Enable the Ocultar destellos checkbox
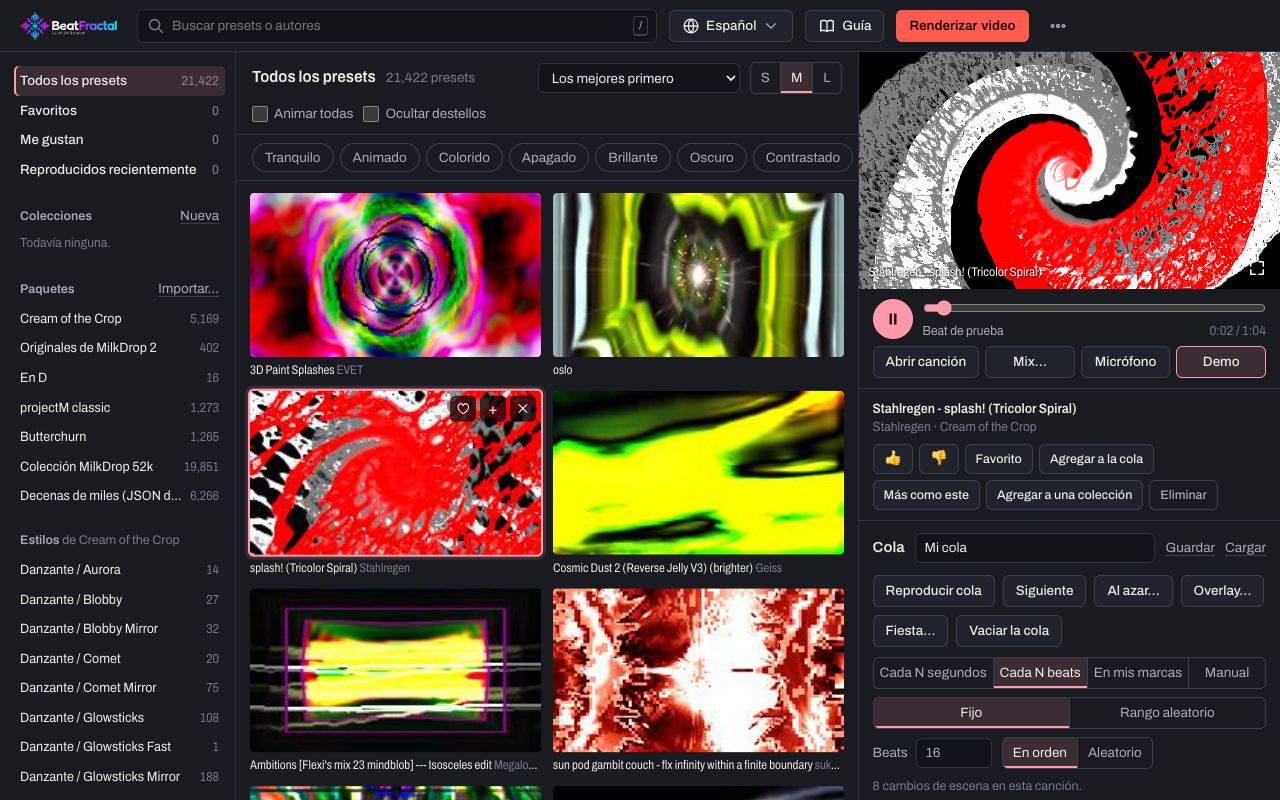 [371, 114]
